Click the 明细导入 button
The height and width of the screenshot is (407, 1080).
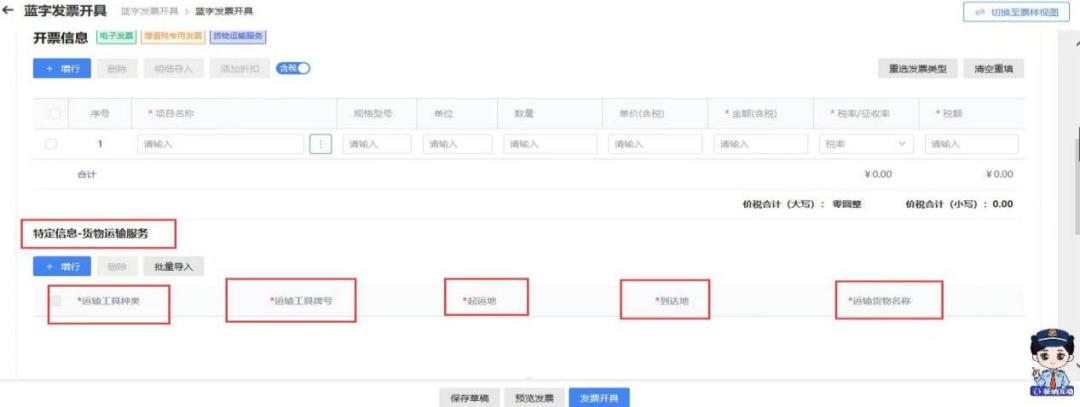pyautogui.click(x=174, y=69)
